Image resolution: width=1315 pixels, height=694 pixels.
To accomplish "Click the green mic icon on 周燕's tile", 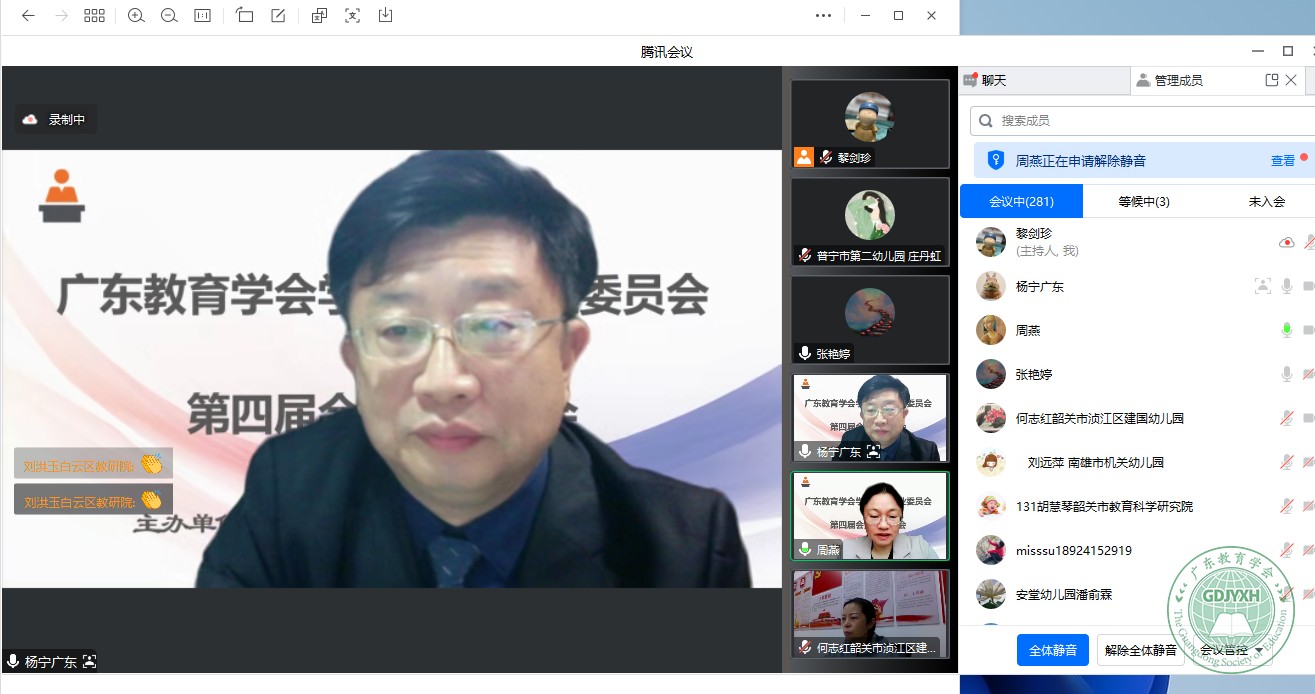I will [805, 549].
